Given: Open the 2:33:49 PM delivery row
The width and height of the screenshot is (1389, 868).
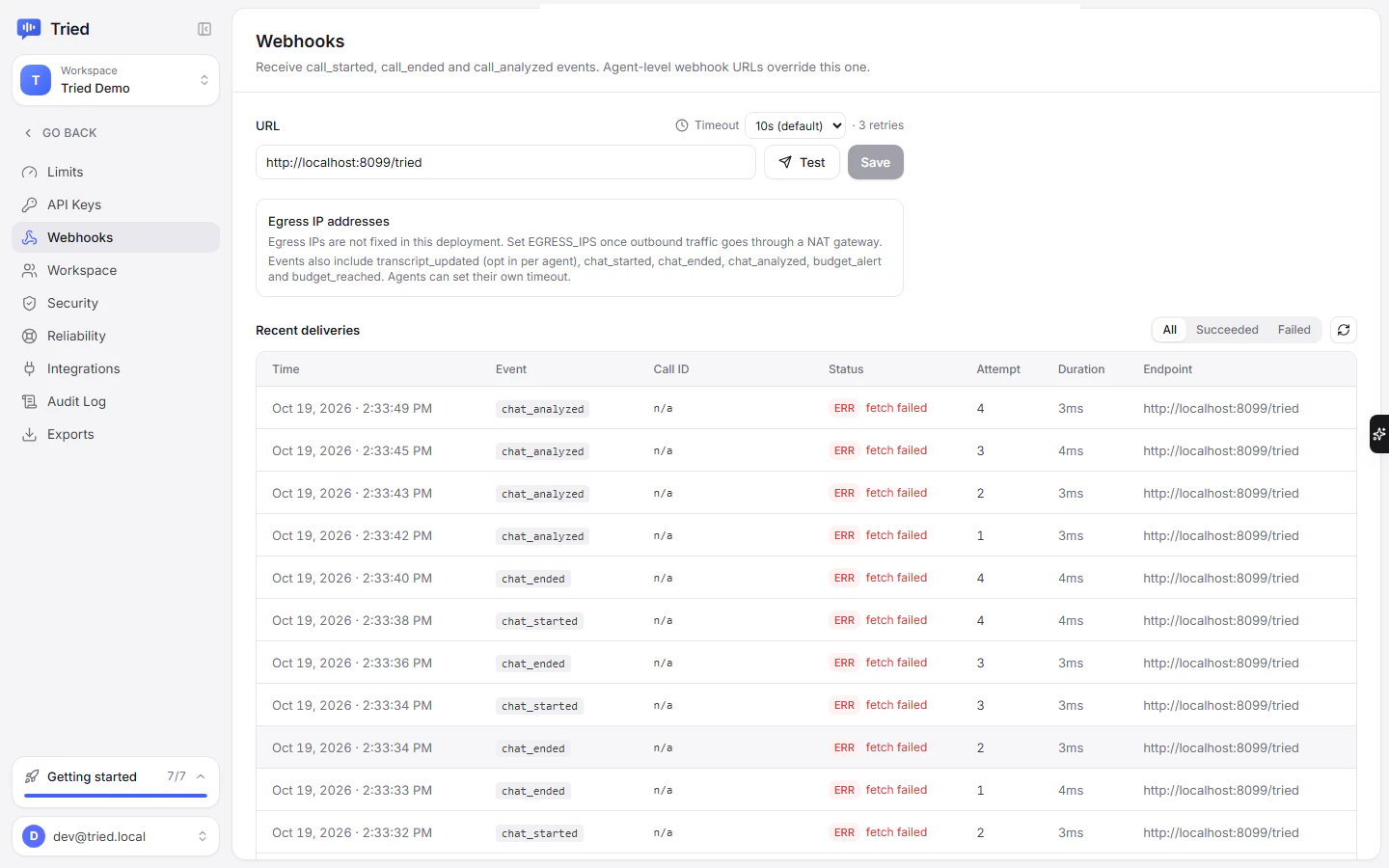Looking at the screenshot, I should [x=806, y=408].
